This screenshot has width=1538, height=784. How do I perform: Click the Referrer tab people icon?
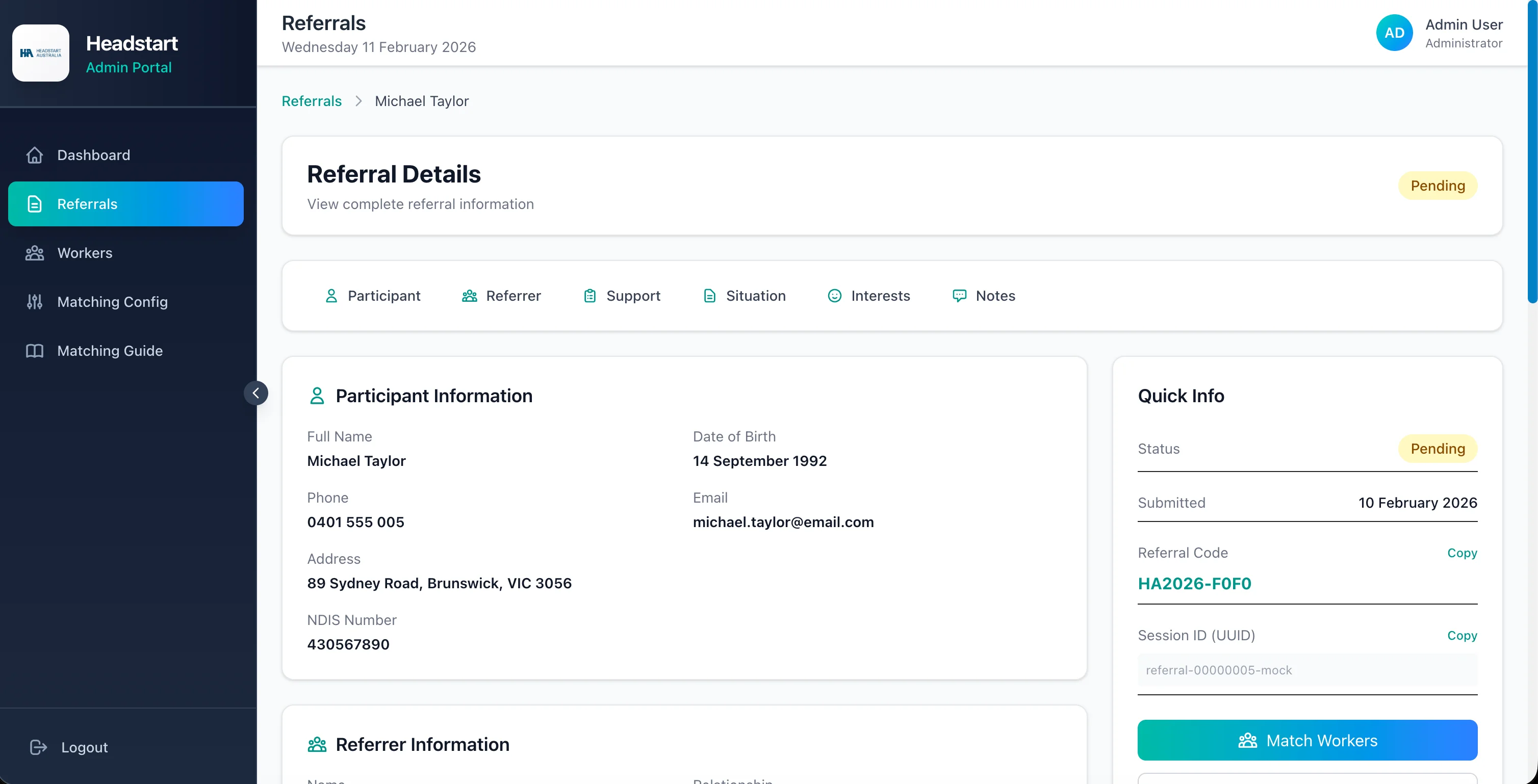[x=469, y=296]
